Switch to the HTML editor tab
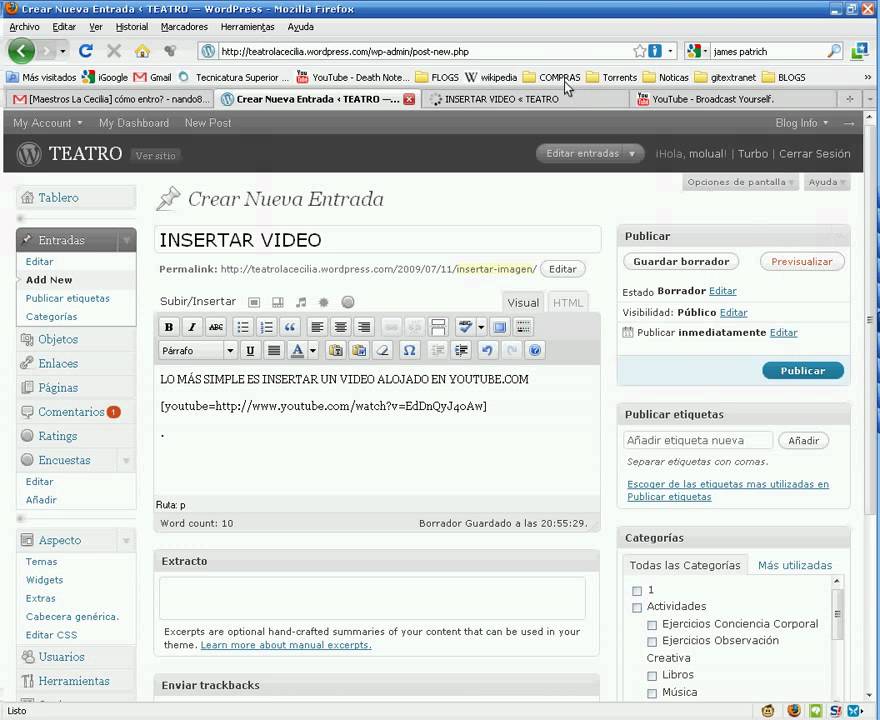The image size is (880, 720). (x=567, y=302)
